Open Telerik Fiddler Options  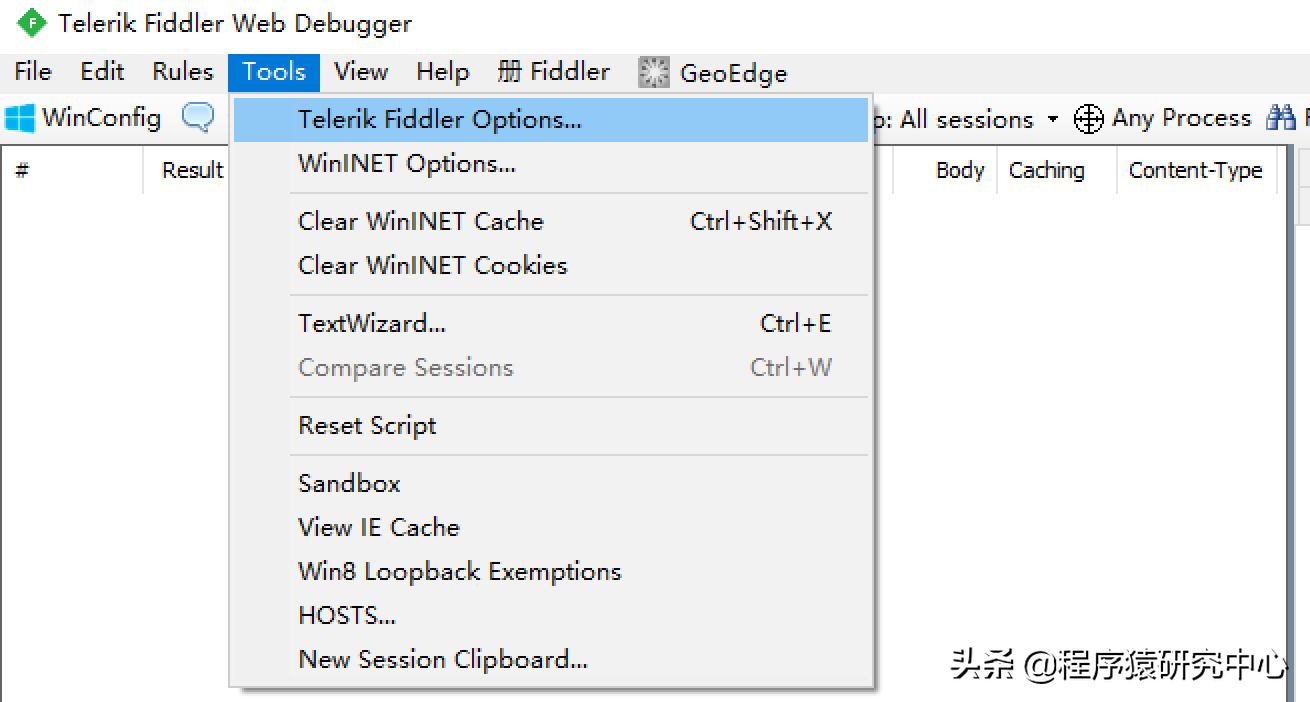coord(439,118)
